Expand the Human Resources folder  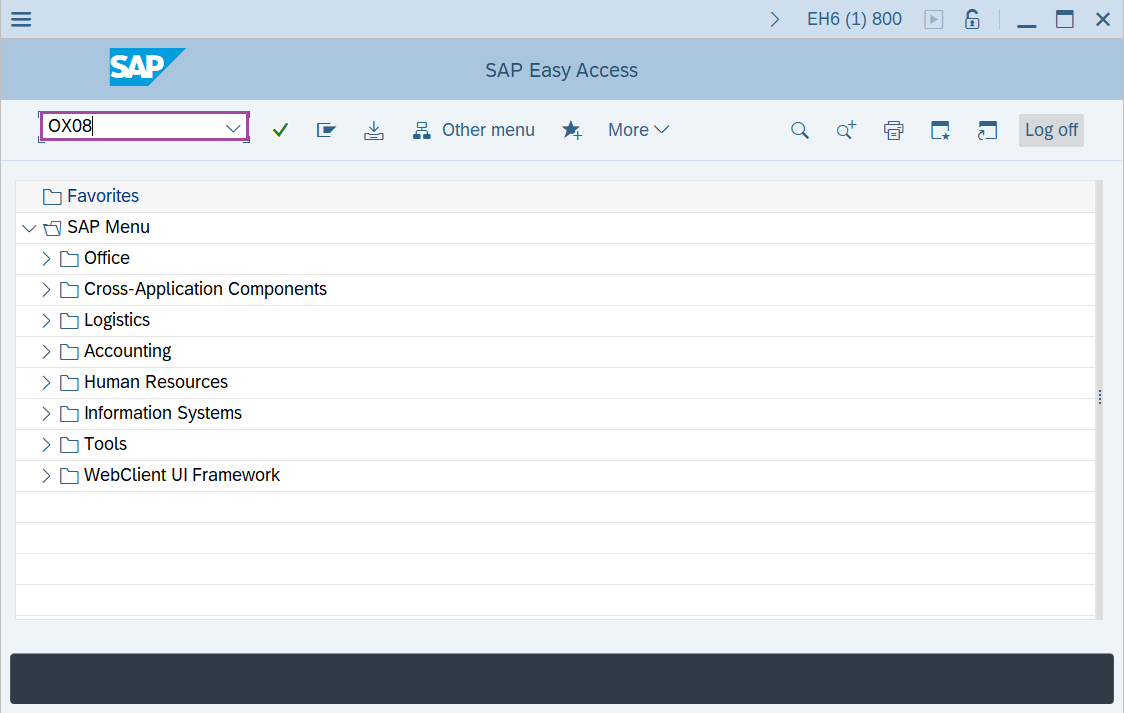pyautogui.click(x=46, y=382)
